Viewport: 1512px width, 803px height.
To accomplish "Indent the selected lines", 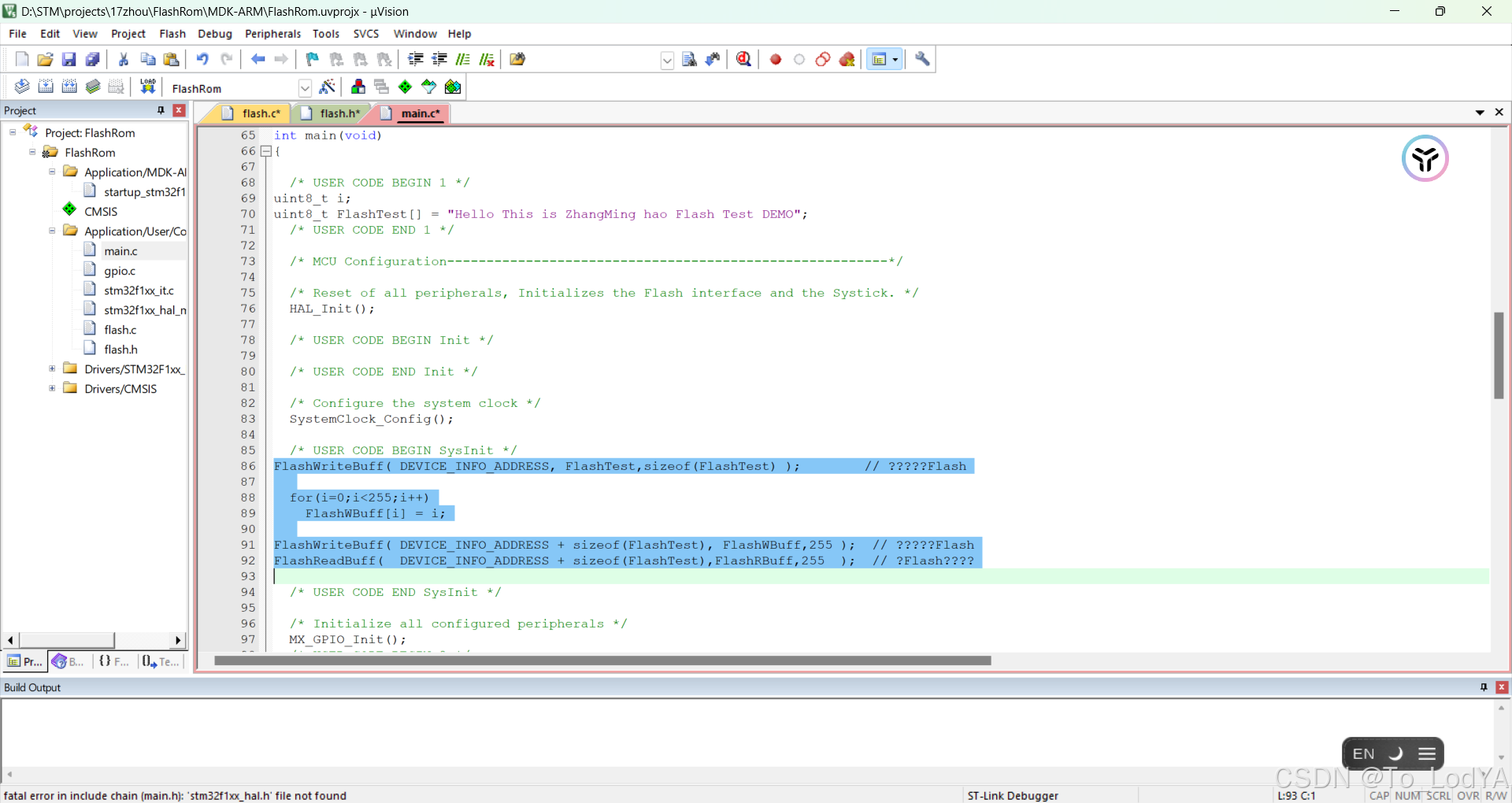I will pos(416,59).
